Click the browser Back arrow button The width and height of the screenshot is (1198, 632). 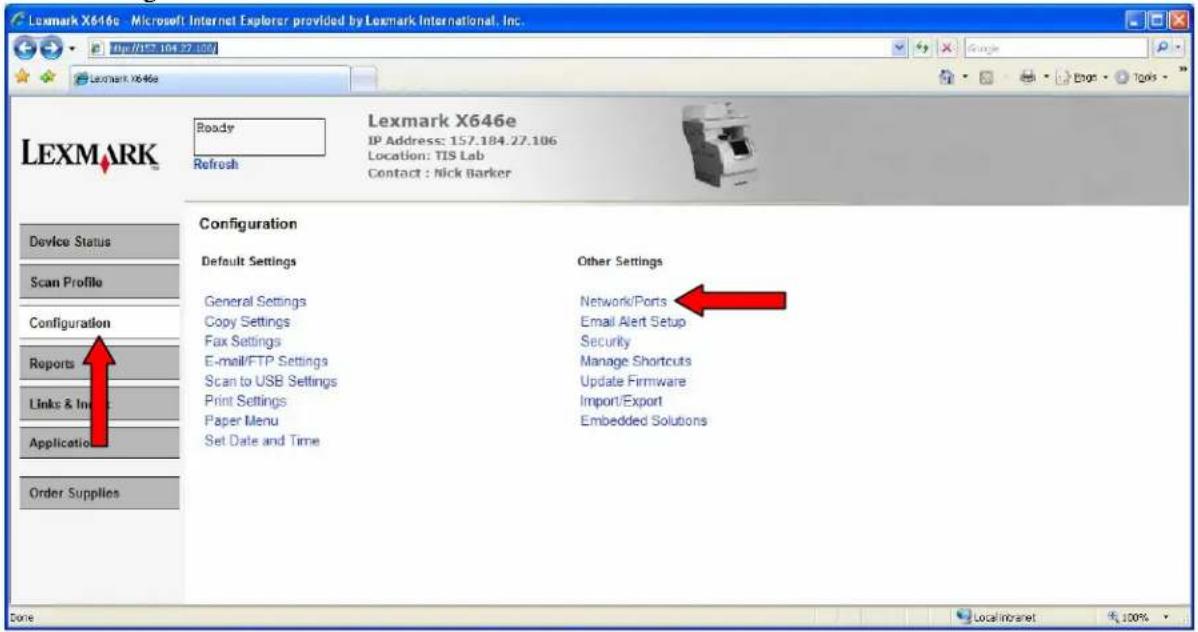click(25, 49)
